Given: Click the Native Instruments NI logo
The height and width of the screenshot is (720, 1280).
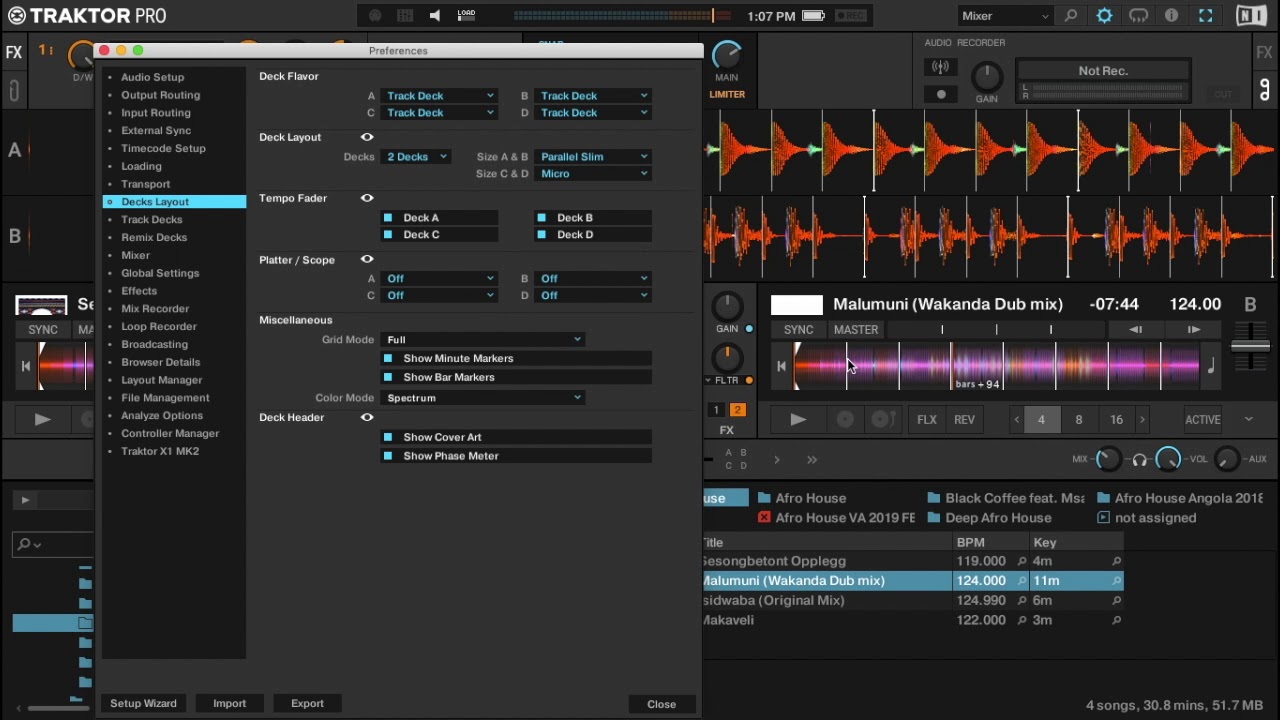Looking at the screenshot, I should pyautogui.click(x=1251, y=16).
